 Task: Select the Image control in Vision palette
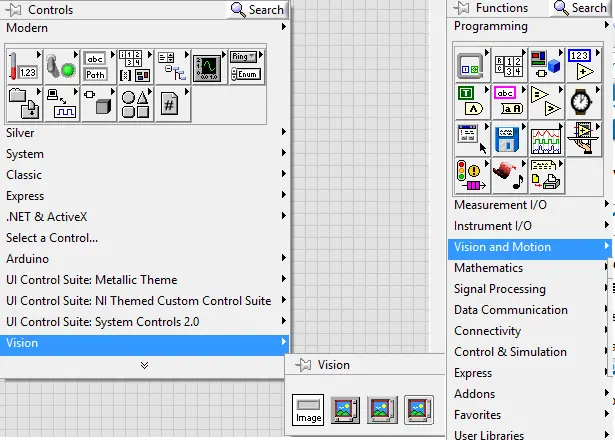click(x=308, y=410)
